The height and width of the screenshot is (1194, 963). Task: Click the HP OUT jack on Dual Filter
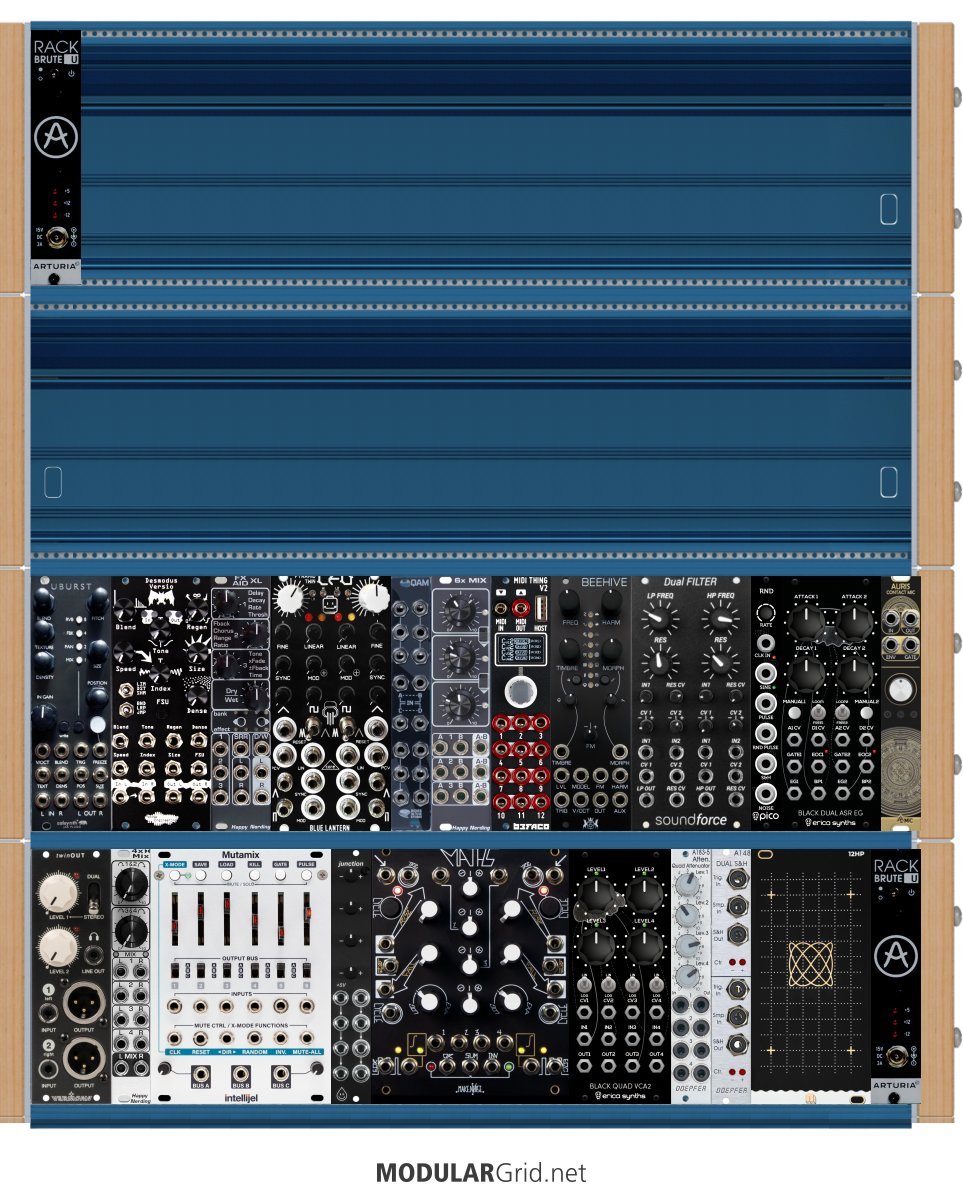(705, 800)
